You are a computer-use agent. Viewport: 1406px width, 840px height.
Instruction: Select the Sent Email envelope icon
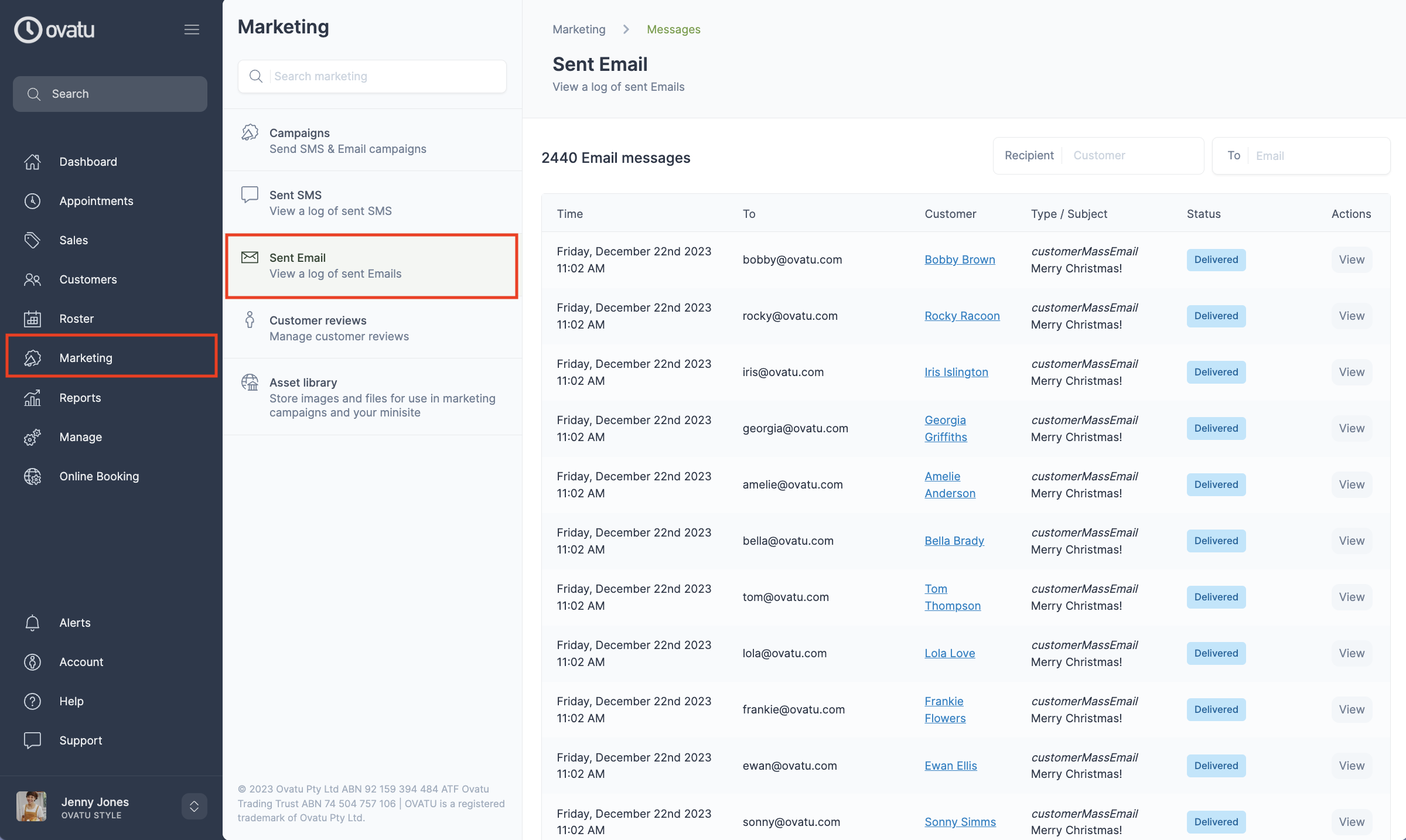(x=250, y=257)
